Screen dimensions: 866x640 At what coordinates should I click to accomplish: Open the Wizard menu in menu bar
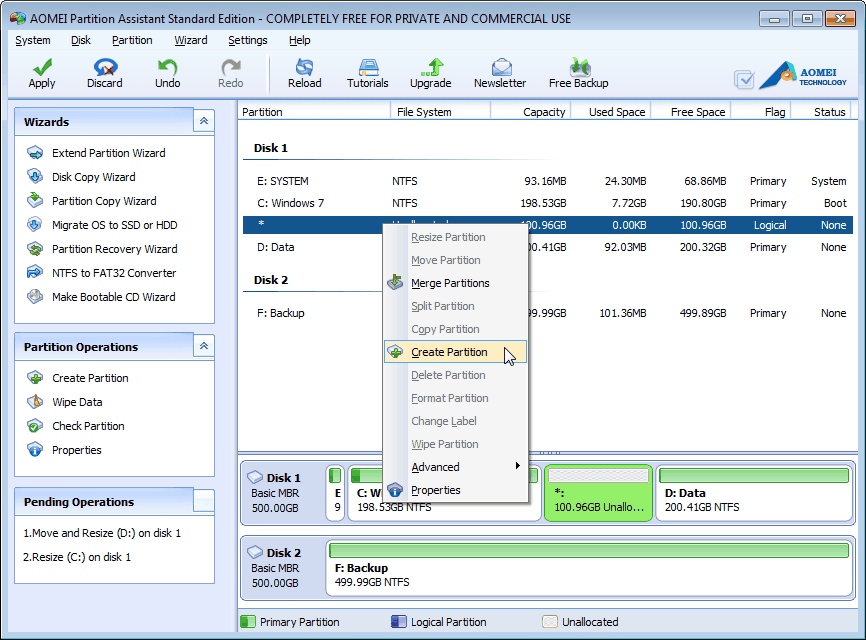tap(190, 40)
